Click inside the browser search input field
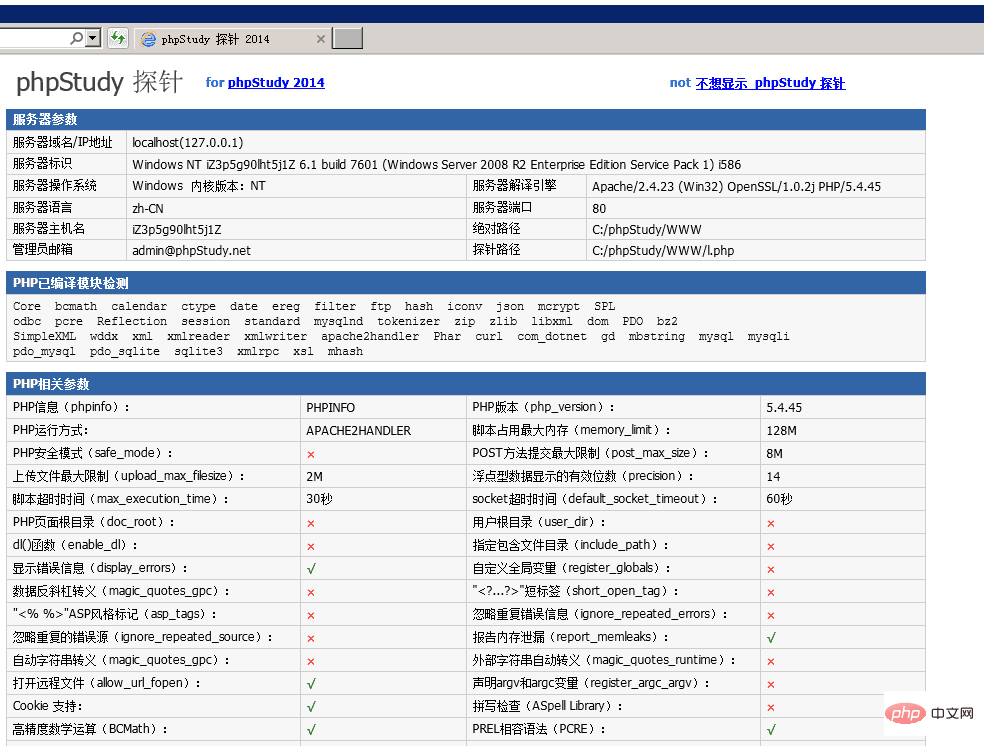Viewport: 984px width, 746px height. (40, 37)
